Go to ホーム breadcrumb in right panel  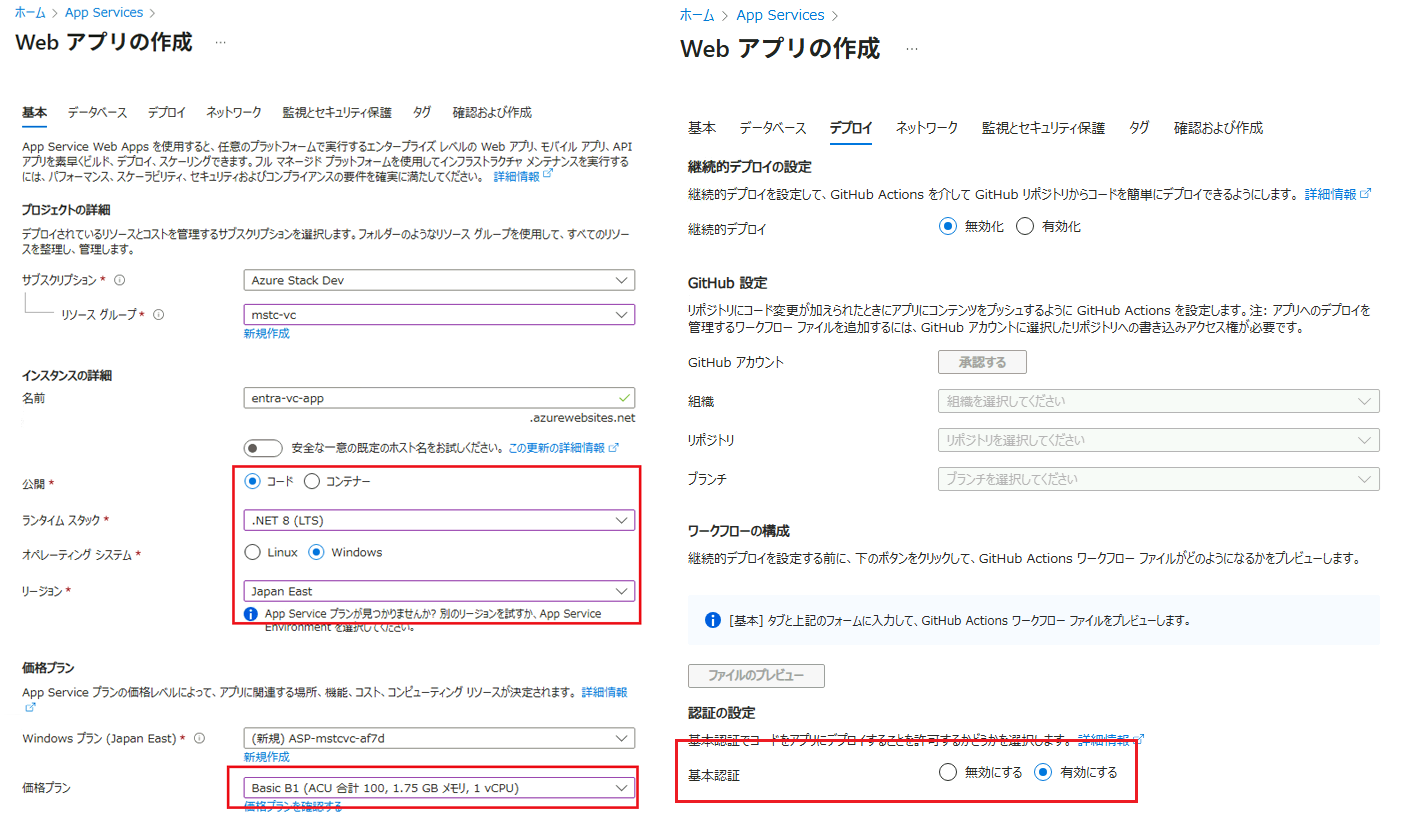[x=697, y=15]
